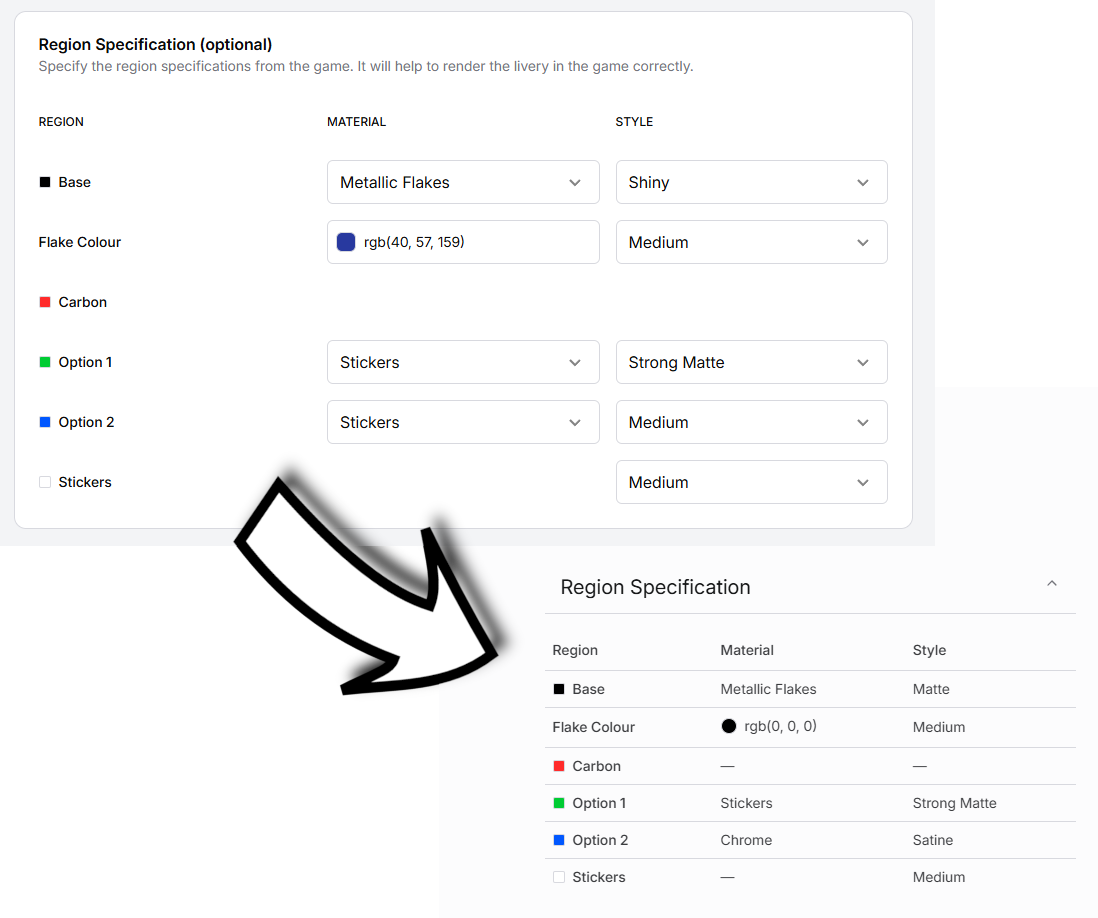The height and width of the screenshot is (918, 1098).
Task: Click 'Stickers' material in the Option 1 summary row
Action: pos(746,803)
